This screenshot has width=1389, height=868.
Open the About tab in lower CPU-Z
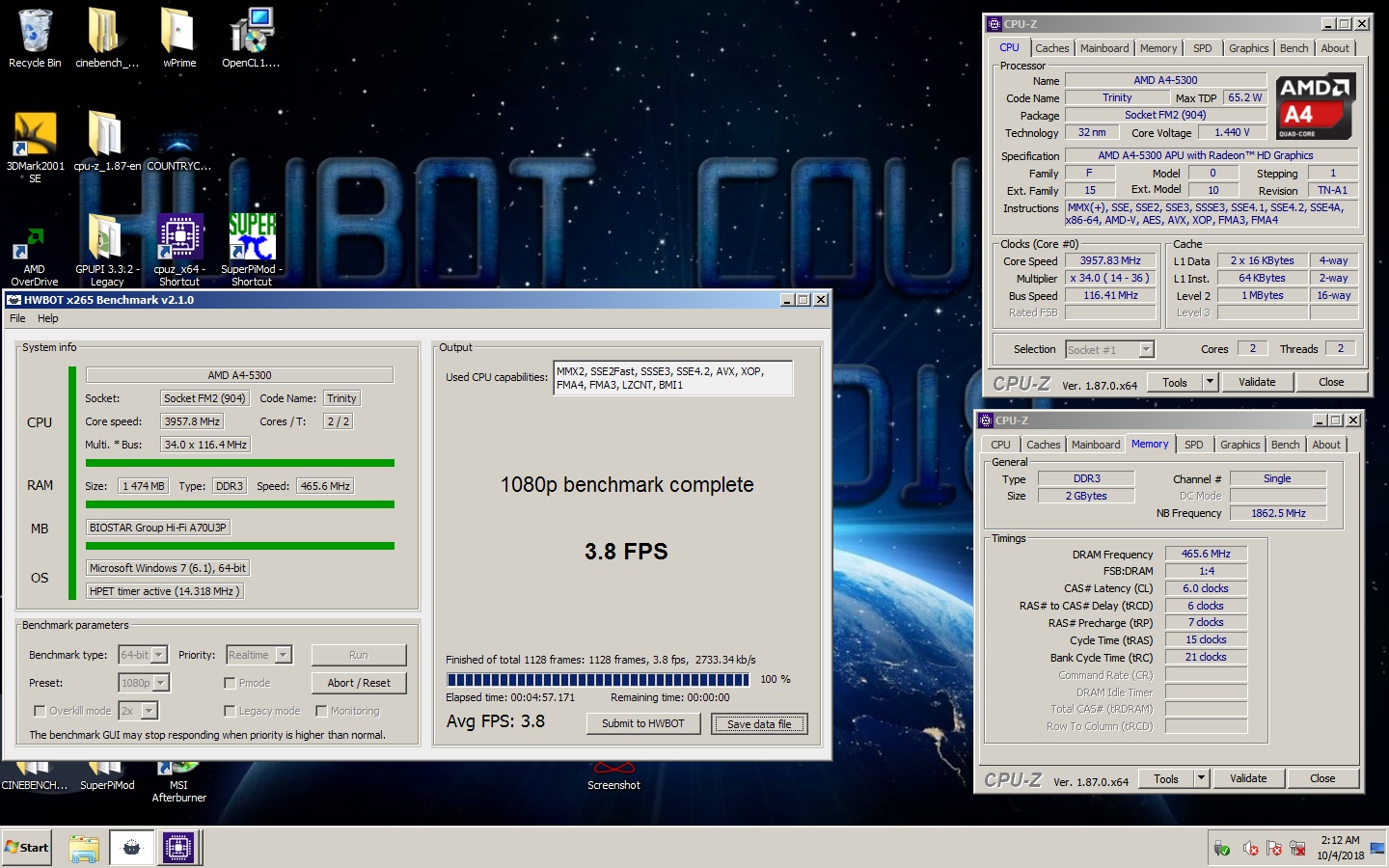pyautogui.click(x=1326, y=445)
